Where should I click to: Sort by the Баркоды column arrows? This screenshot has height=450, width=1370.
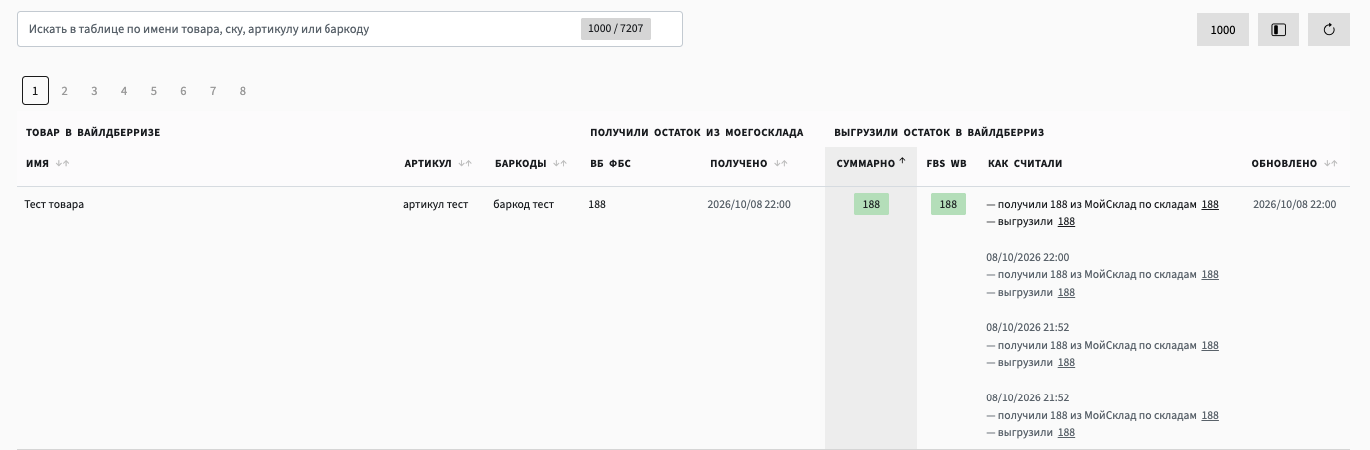(560, 163)
